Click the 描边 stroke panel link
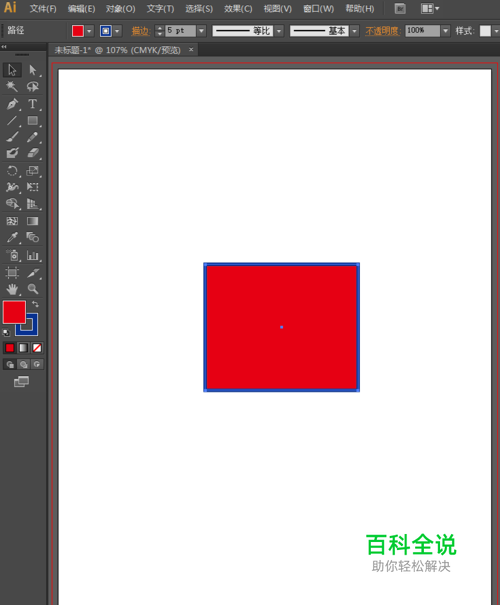 tap(140, 31)
